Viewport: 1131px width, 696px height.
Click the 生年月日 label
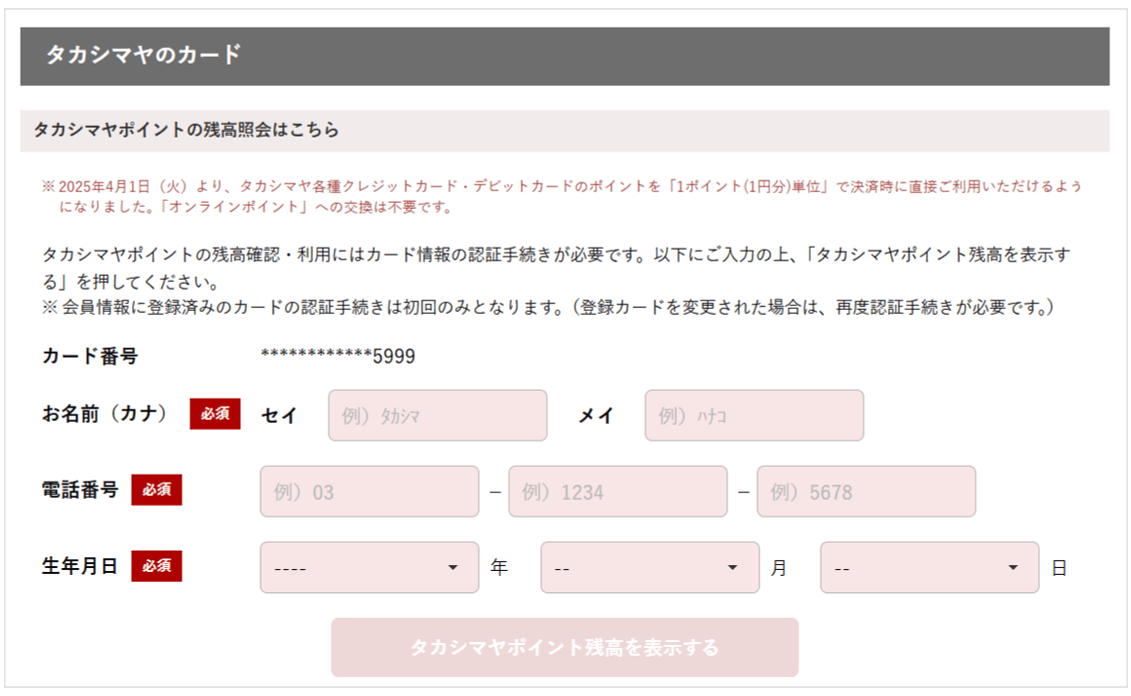(x=79, y=566)
